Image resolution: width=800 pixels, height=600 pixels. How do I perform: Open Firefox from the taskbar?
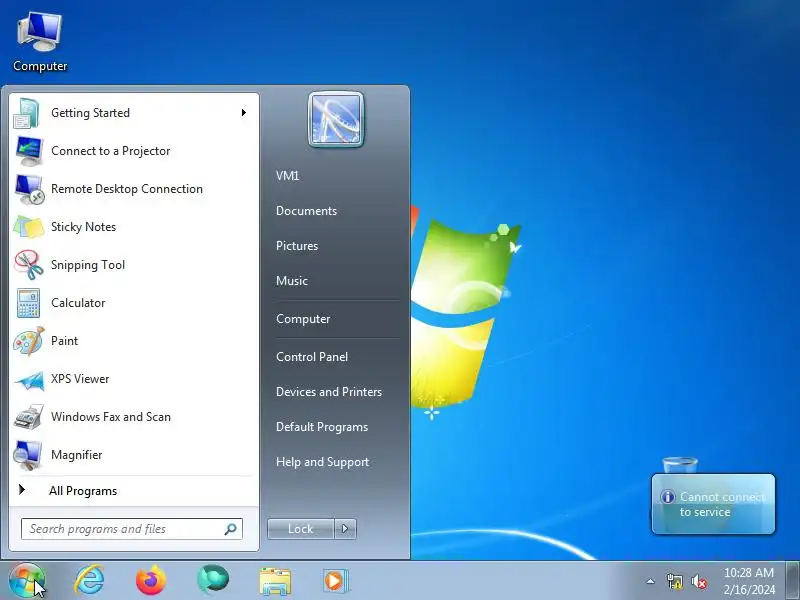click(151, 581)
